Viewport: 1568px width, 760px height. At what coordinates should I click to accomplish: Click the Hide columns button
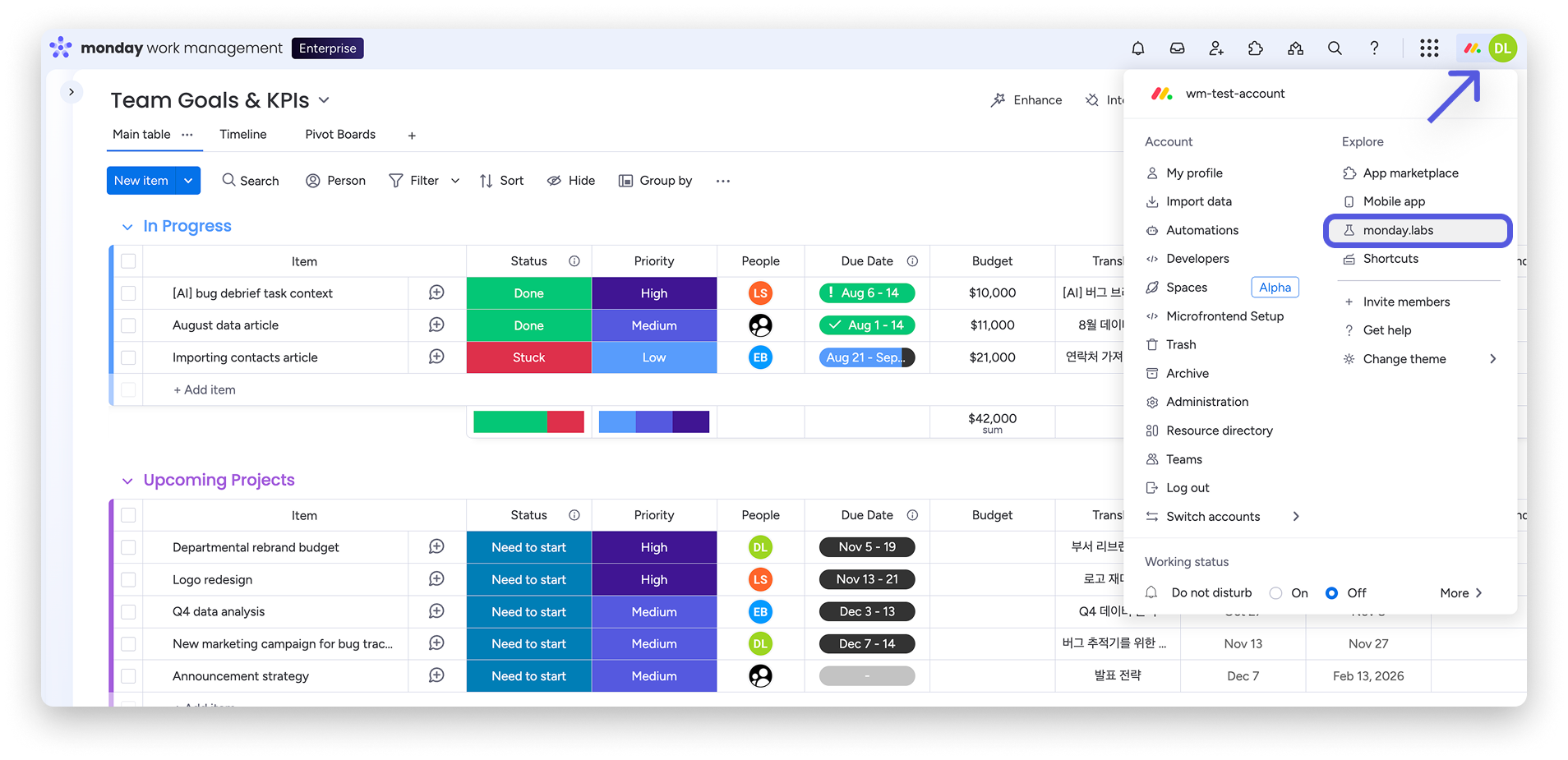click(571, 181)
